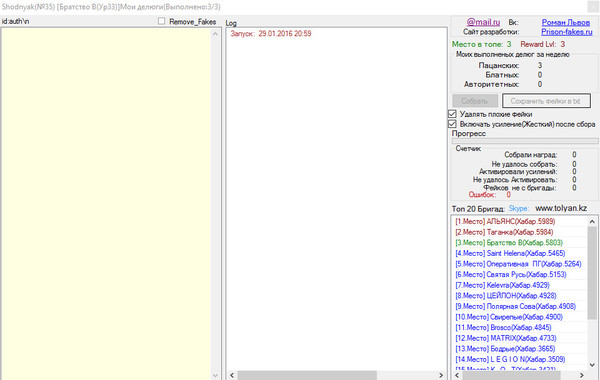Click left arrow of brigades list horizontal scrollbar
The width and height of the screenshot is (600, 380).
[x=457, y=375]
